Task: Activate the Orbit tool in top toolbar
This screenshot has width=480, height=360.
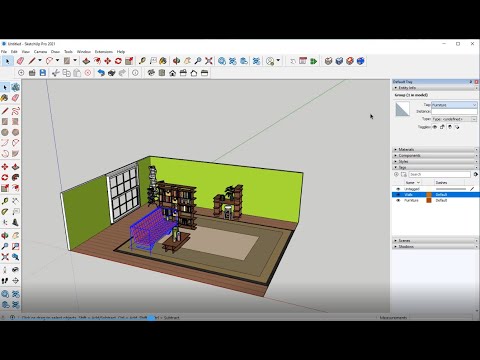Action: [x=176, y=61]
